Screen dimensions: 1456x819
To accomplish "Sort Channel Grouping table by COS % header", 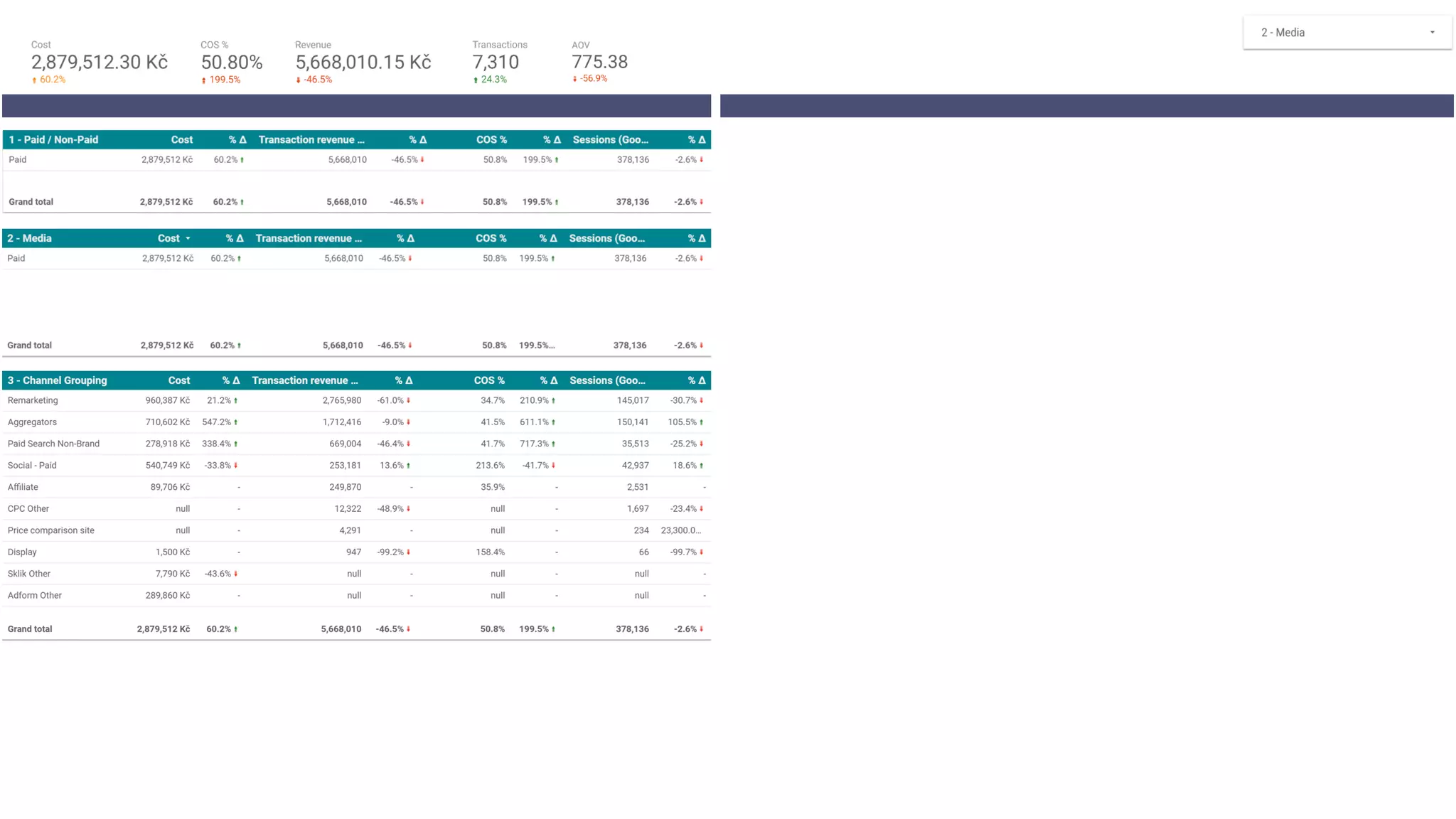I will point(489,380).
